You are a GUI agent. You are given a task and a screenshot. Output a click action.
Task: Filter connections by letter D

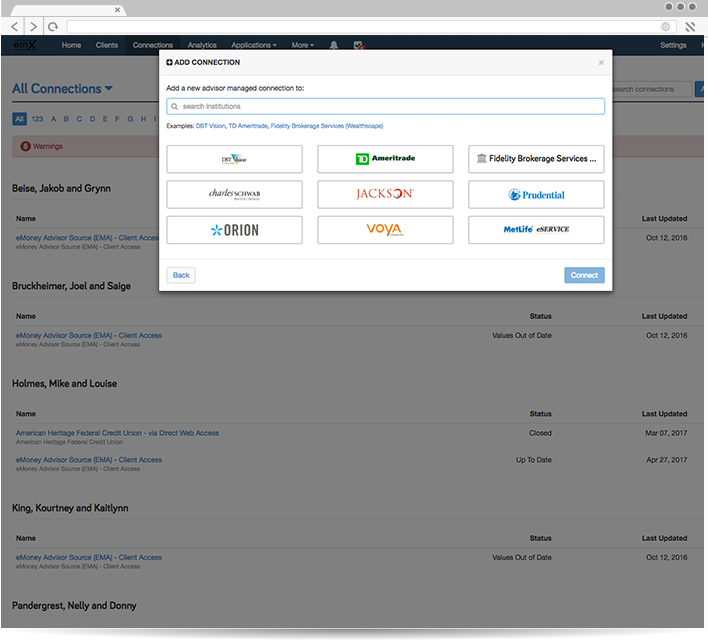point(93,119)
